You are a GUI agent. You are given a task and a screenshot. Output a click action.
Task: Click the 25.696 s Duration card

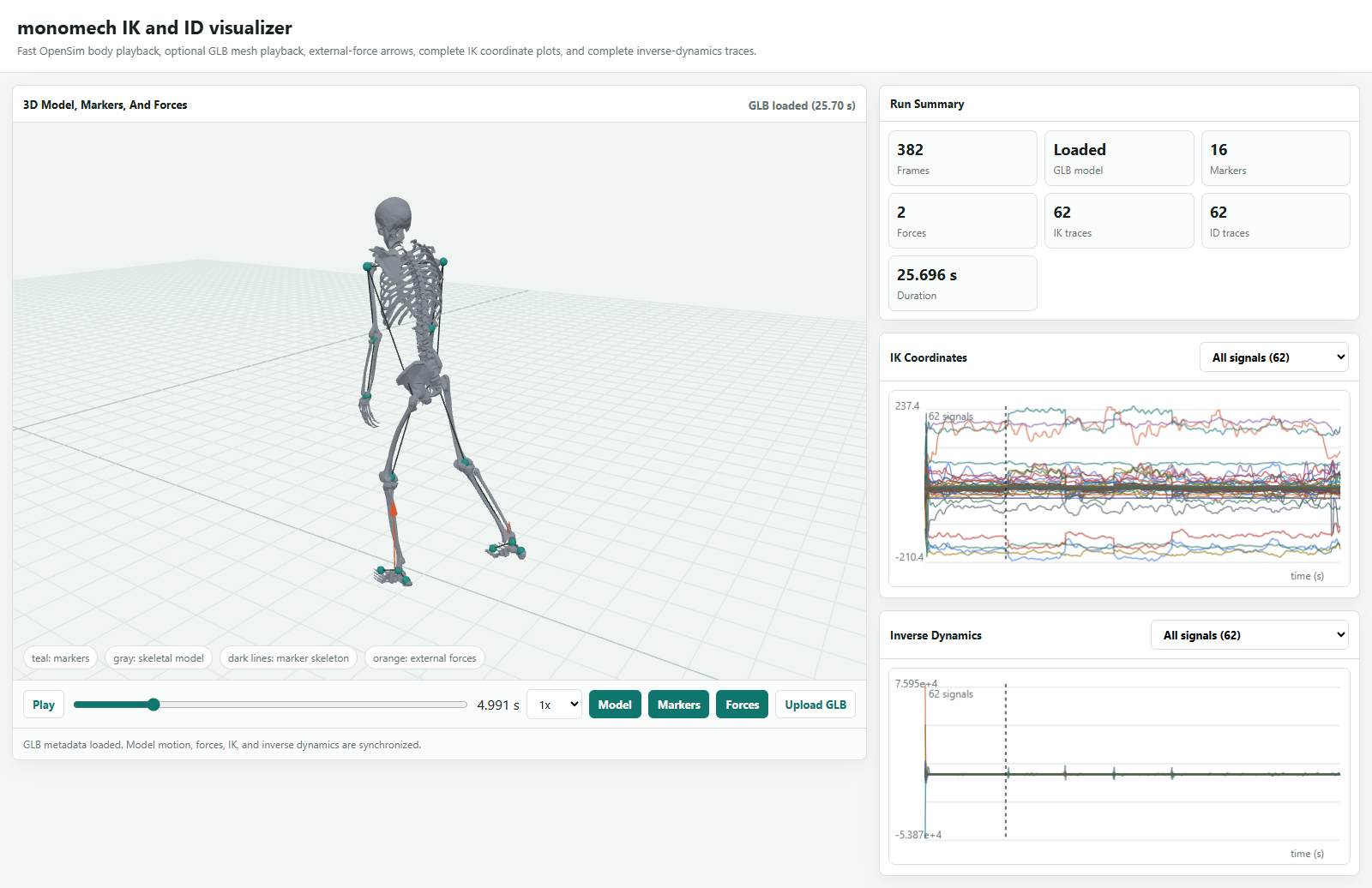pyautogui.click(x=963, y=283)
